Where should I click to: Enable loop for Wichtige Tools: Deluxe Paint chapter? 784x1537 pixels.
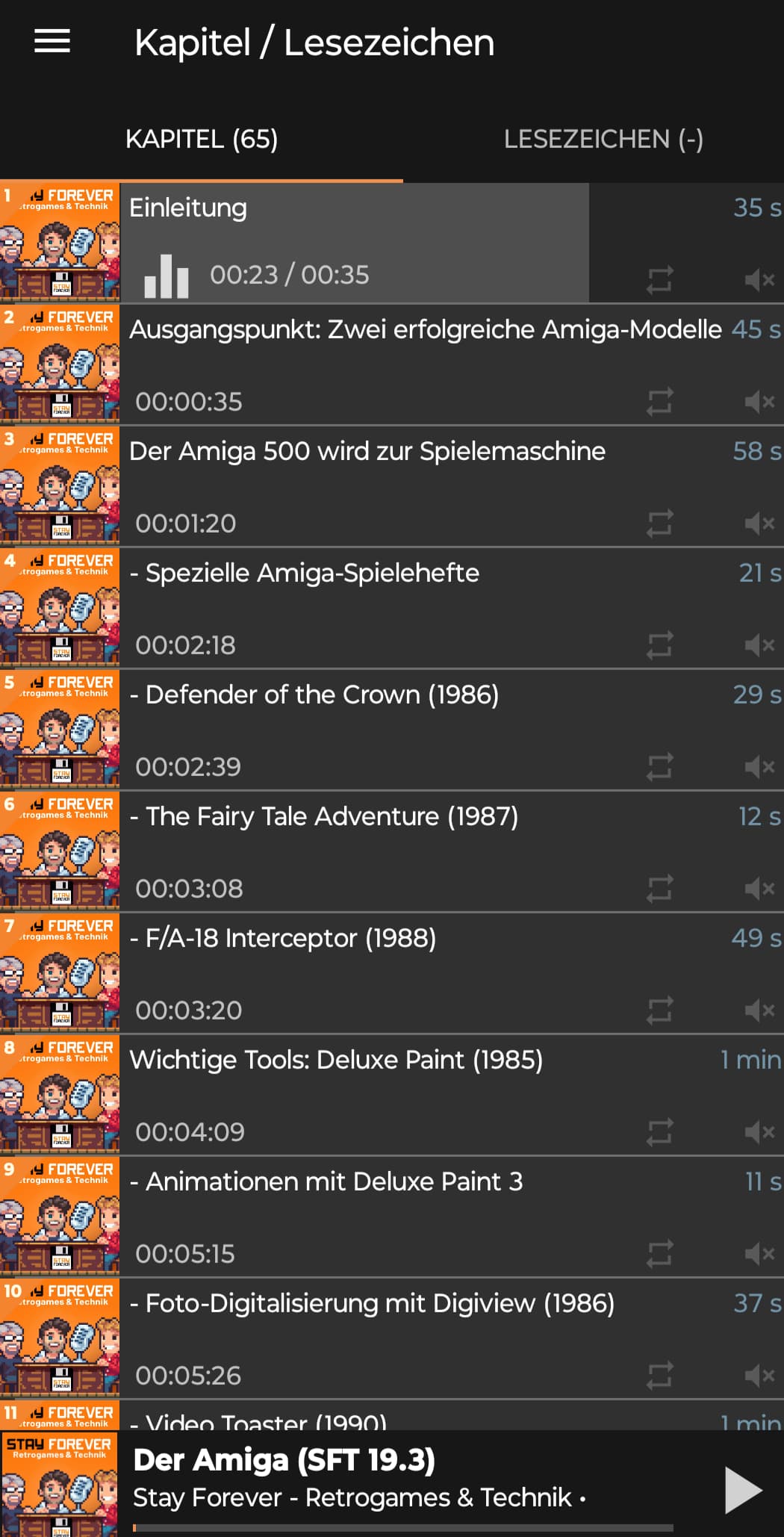tap(660, 1132)
